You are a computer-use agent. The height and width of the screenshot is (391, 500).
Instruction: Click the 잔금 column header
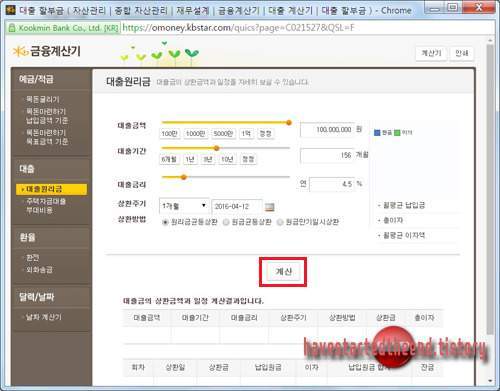coord(427,367)
